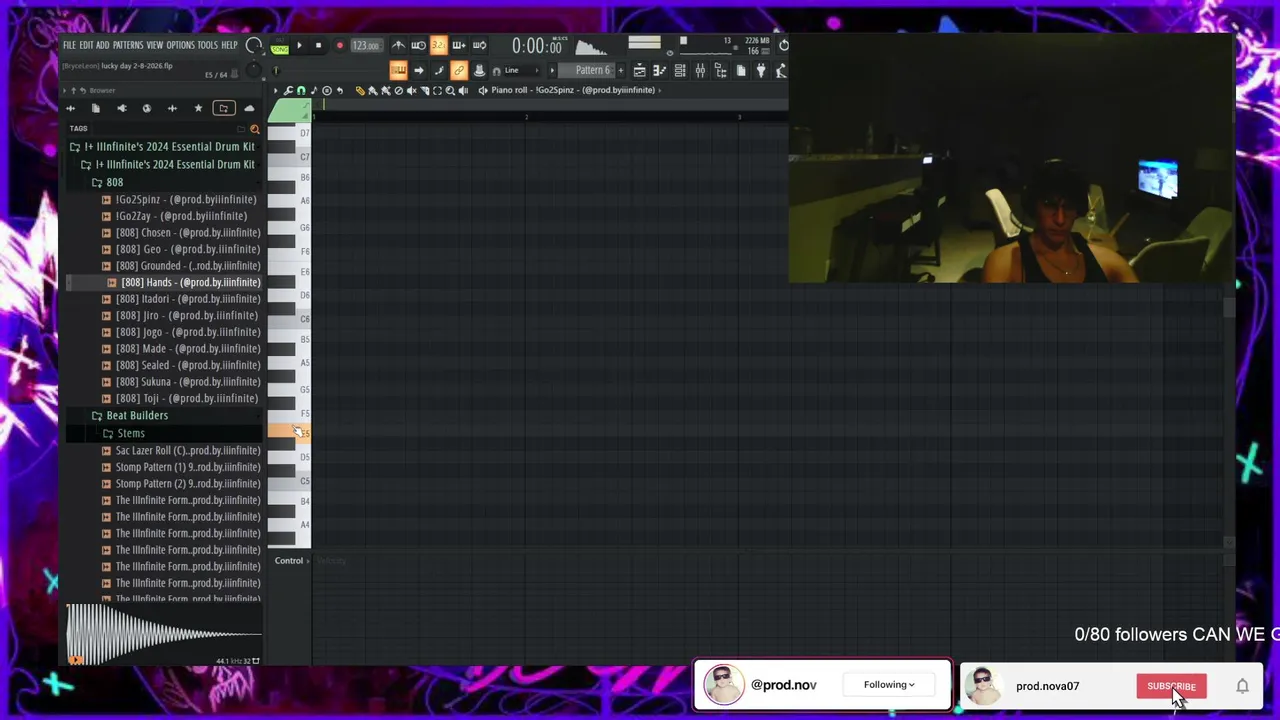Screen dimensions: 1280x720
Task: Open the OPTIONS menu
Action: pyautogui.click(x=181, y=46)
